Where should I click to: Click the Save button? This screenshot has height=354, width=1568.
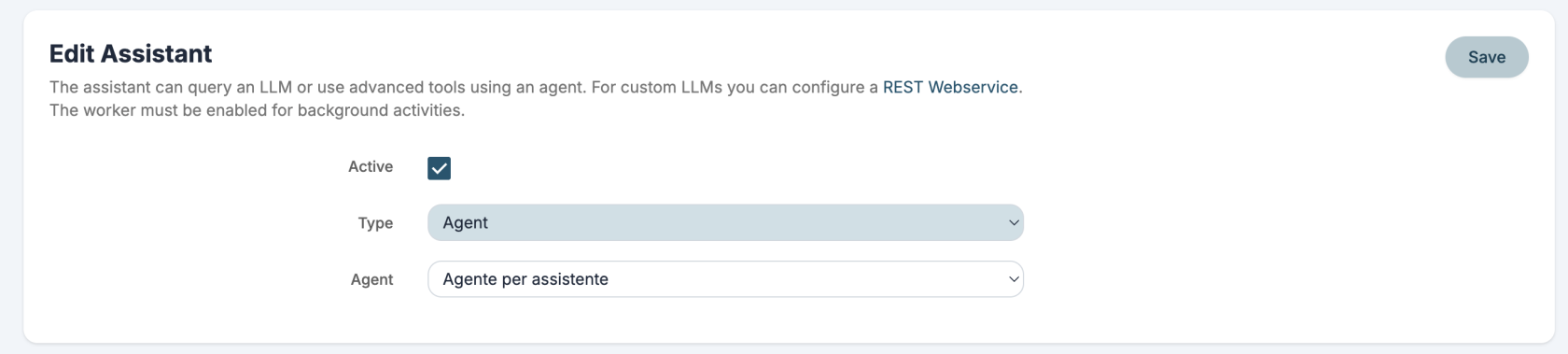pos(1486,57)
